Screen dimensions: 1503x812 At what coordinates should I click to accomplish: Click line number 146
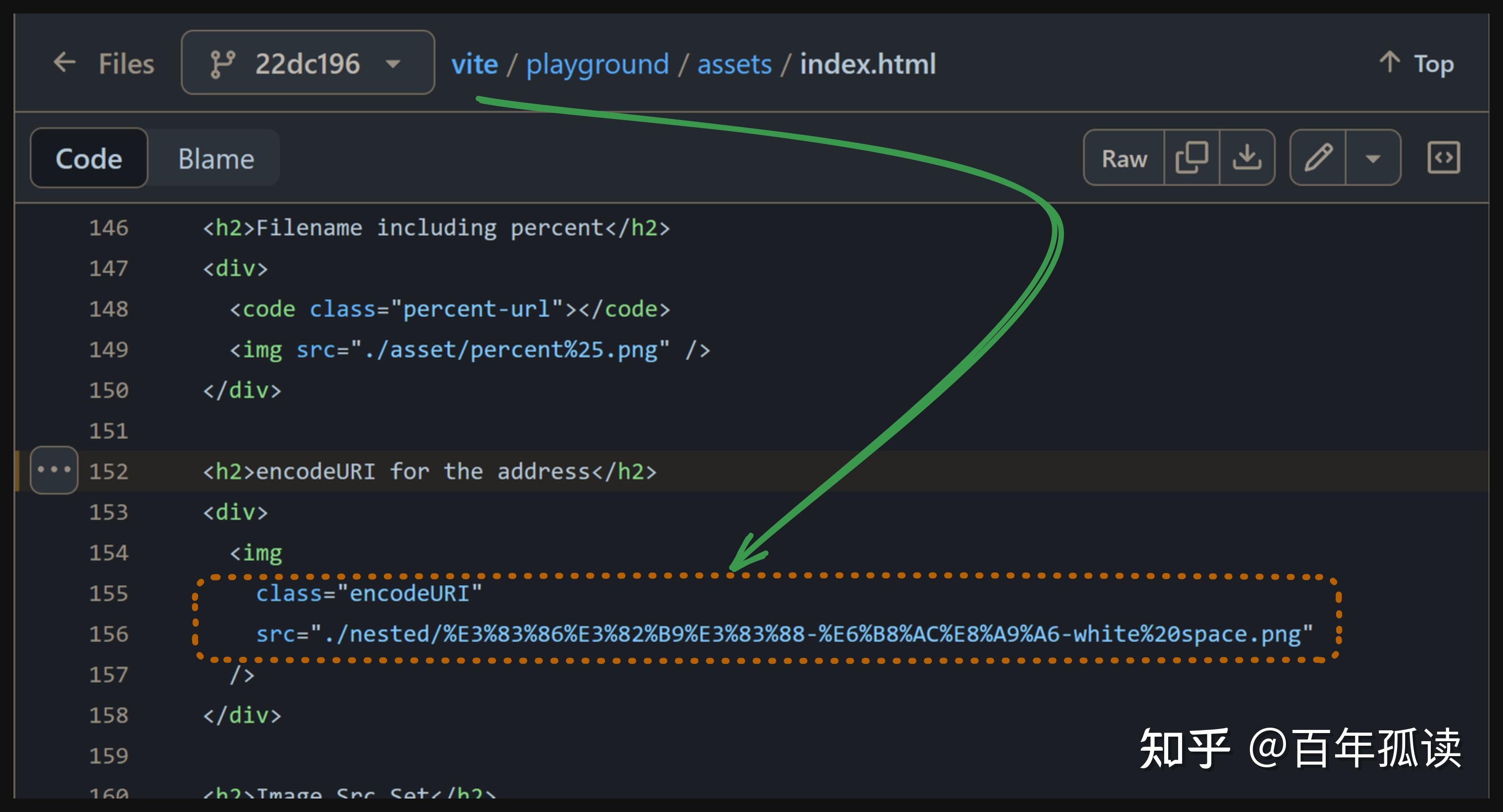(109, 227)
